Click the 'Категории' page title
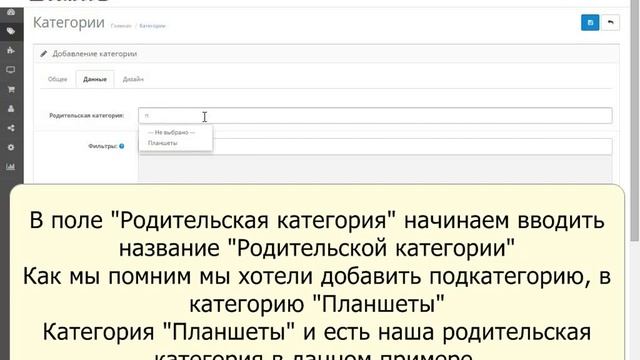This screenshot has height=360, width=640. (x=69, y=22)
